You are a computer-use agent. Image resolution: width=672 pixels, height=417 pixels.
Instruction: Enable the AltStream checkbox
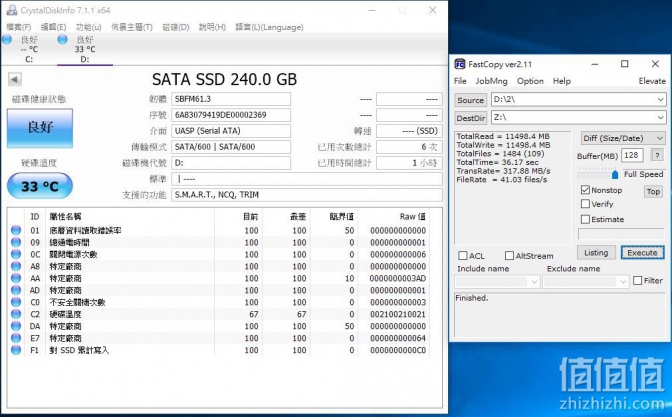pyautogui.click(x=509, y=256)
